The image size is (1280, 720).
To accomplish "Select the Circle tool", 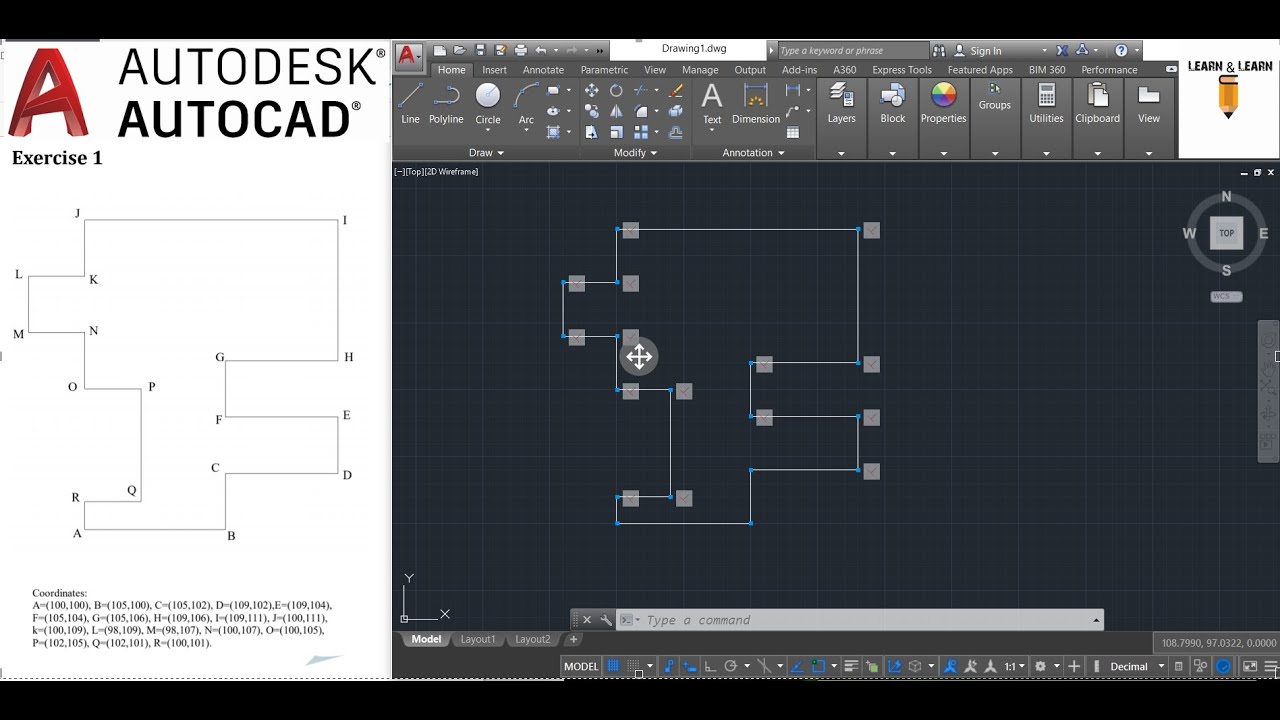I will click(x=488, y=104).
